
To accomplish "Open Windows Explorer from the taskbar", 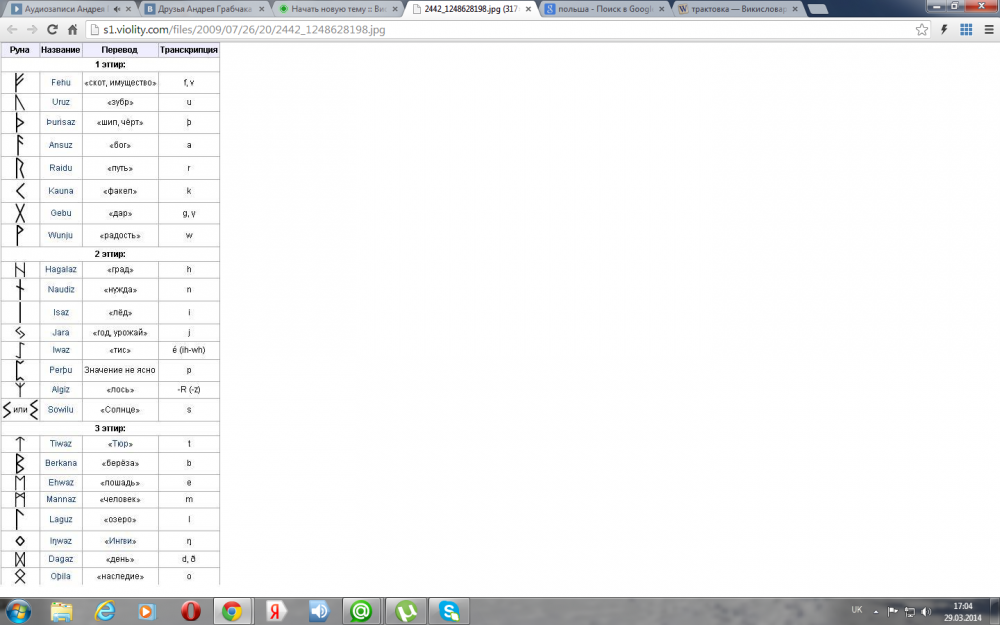I will (61, 612).
